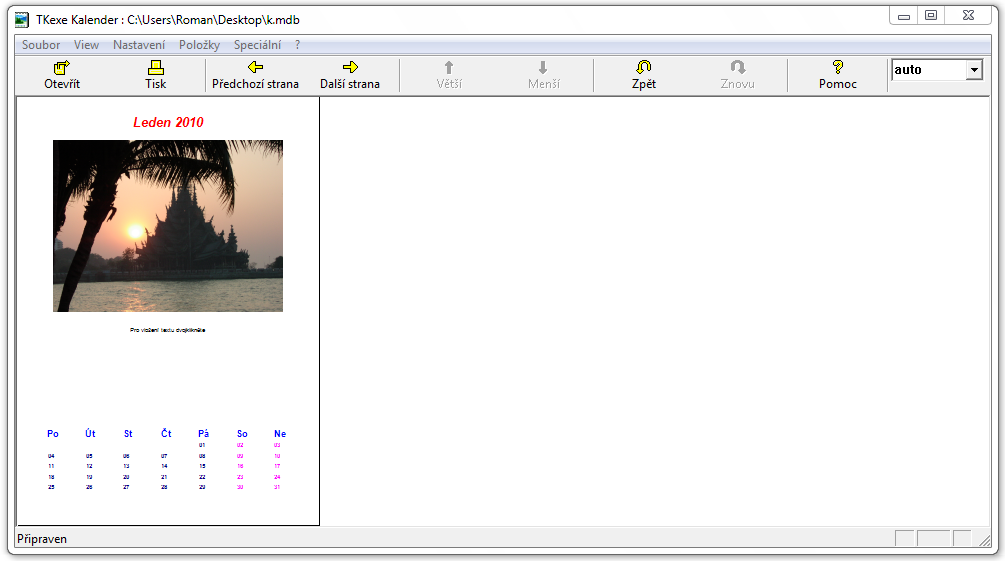The image size is (1005, 561).
Task: Select the Čt weekday header
Action: (x=166, y=434)
